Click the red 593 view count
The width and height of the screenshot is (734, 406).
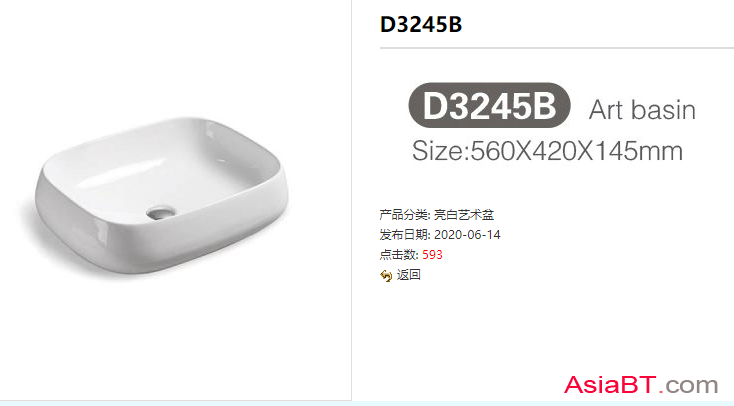pyautogui.click(x=432, y=255)
